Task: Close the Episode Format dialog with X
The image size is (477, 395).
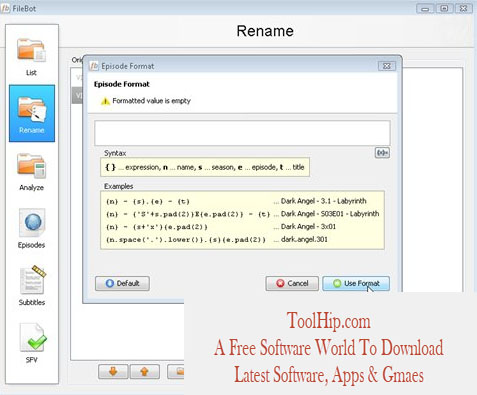Action: 387,66
